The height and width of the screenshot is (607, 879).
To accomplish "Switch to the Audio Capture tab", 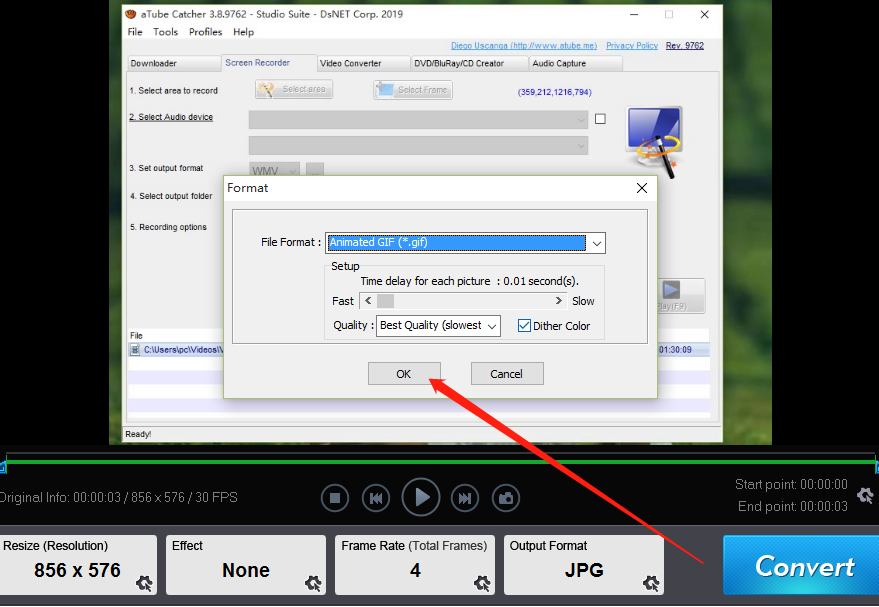I will coord(576,63).
